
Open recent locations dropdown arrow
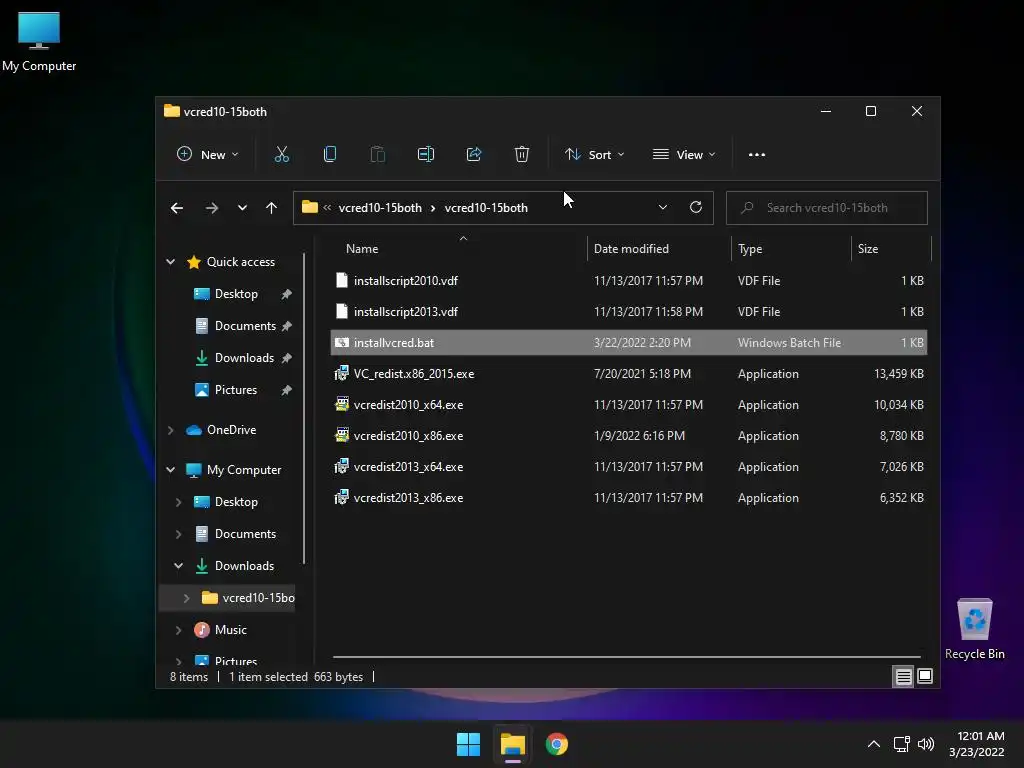pyautogui.click(x=242, y=208)
